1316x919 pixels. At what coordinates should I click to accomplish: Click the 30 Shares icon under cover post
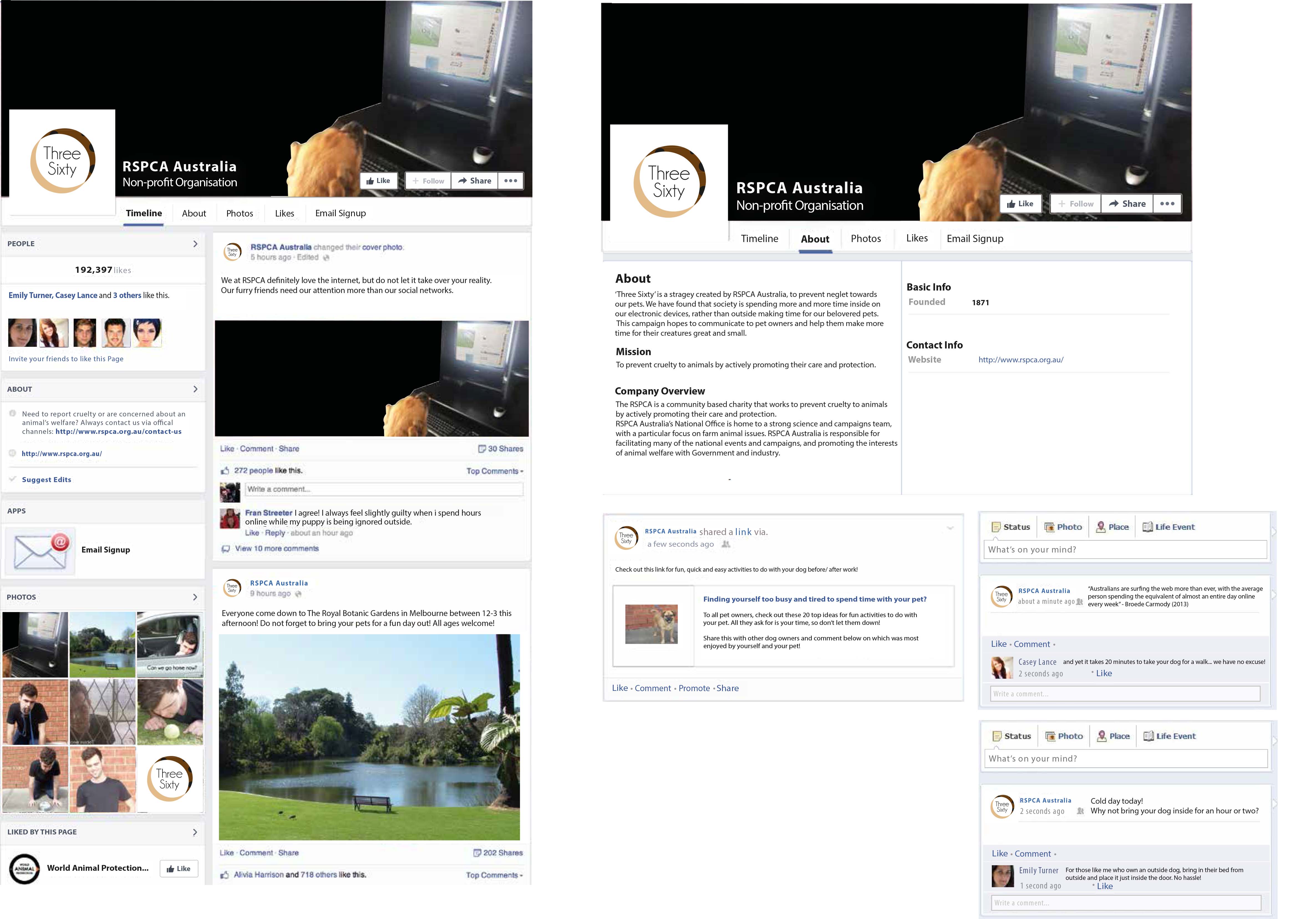(x=482, y=449)
